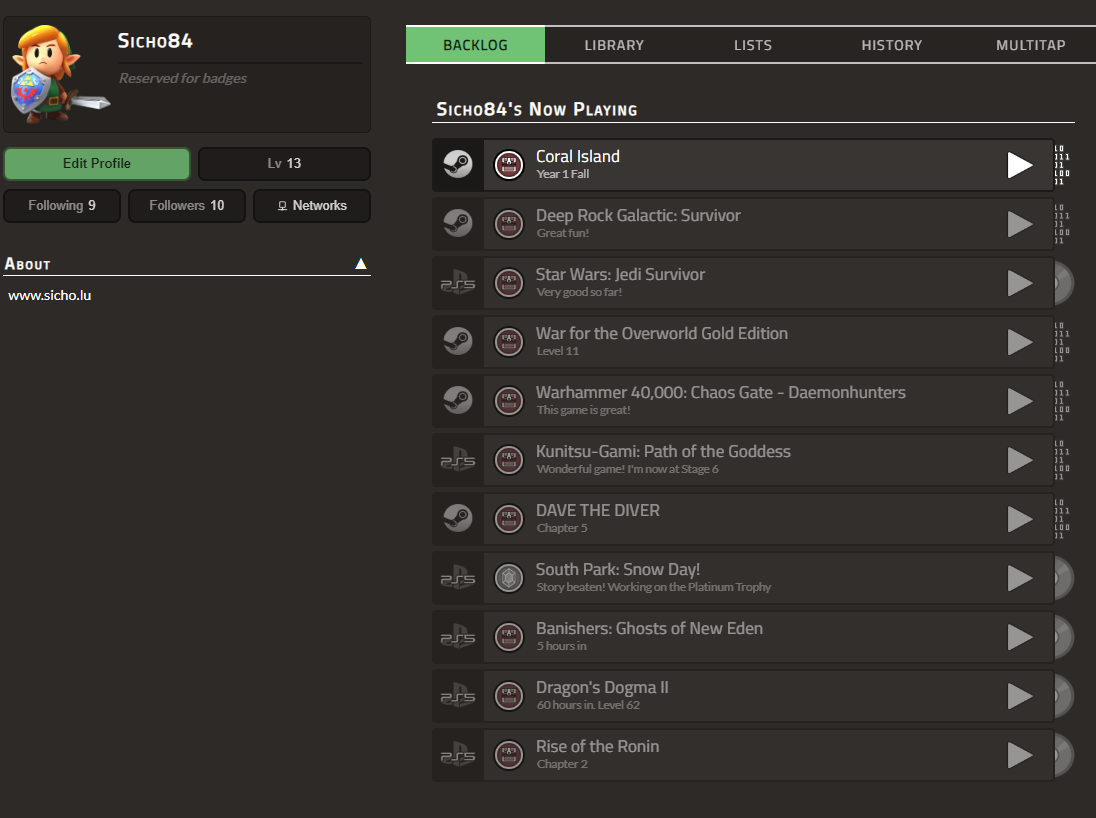Collapse the About section with the triangle
This screenshot has height=818, width=1096.
[x=361, y=264]
